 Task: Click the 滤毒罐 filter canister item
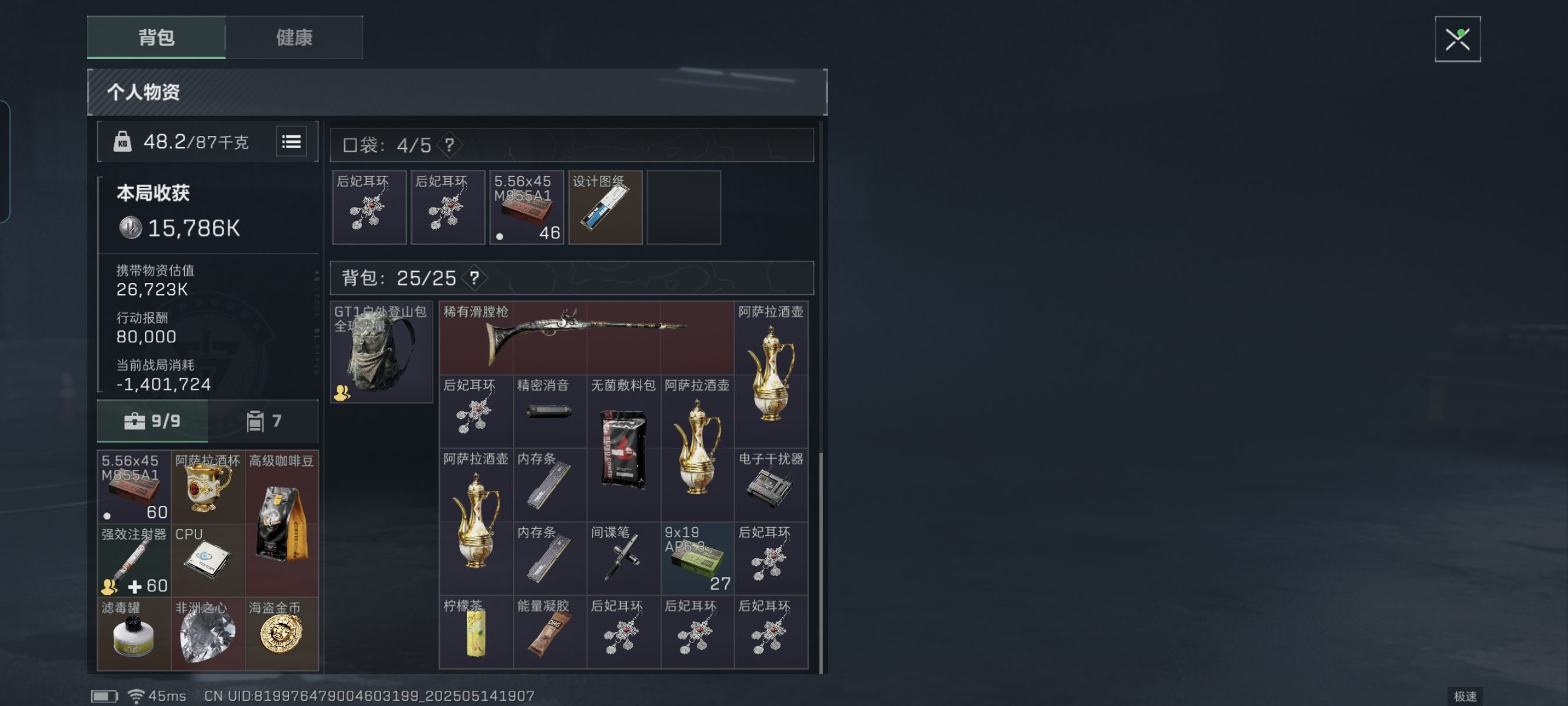134,633
